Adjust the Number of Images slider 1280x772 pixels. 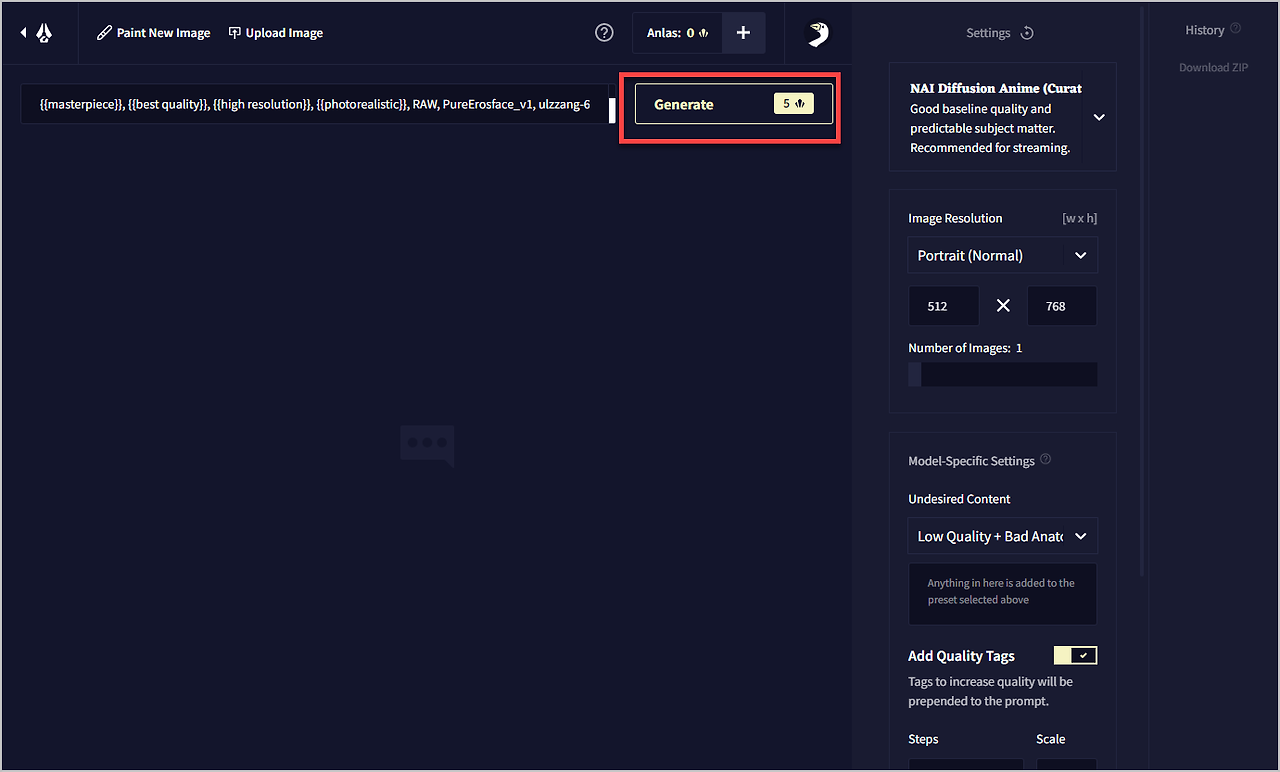[x=1003, y=374]
